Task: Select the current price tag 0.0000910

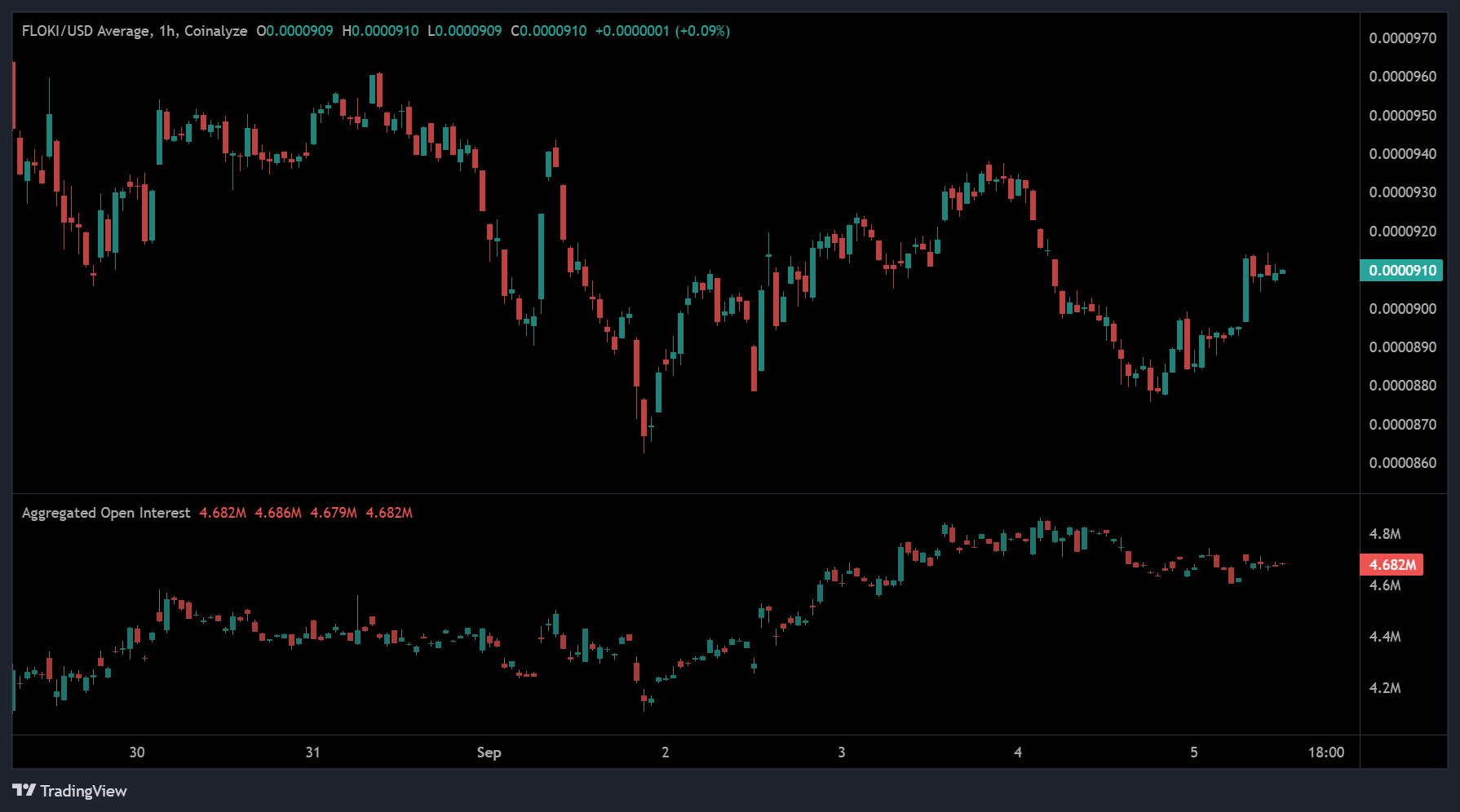Action: [1401, 271]
